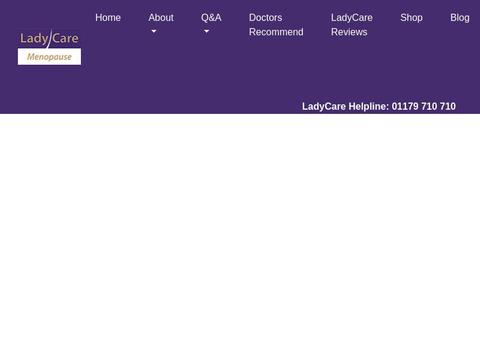Click the LadyCare Helpline phone number

424,106
